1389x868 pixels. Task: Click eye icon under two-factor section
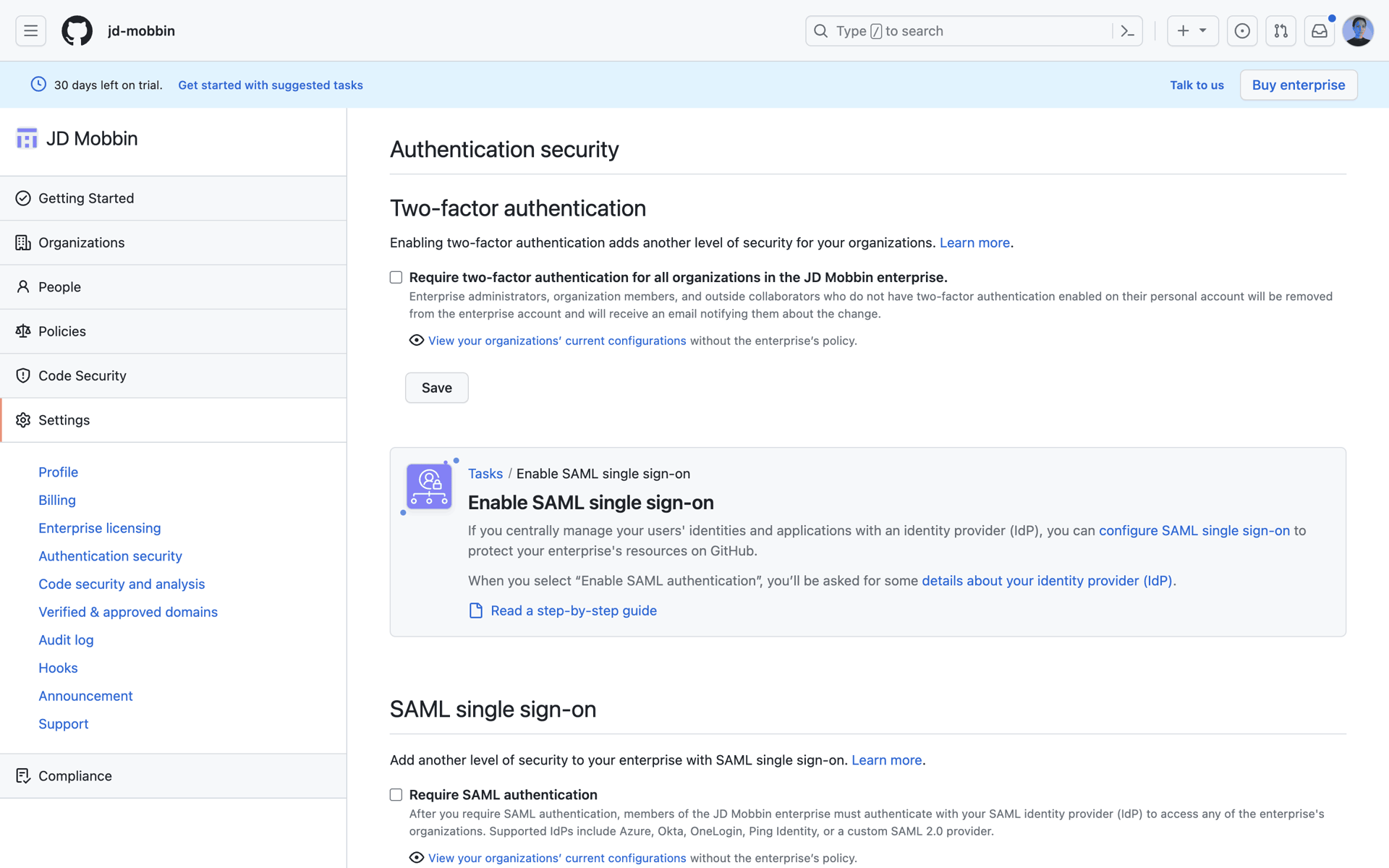[416, 340]
